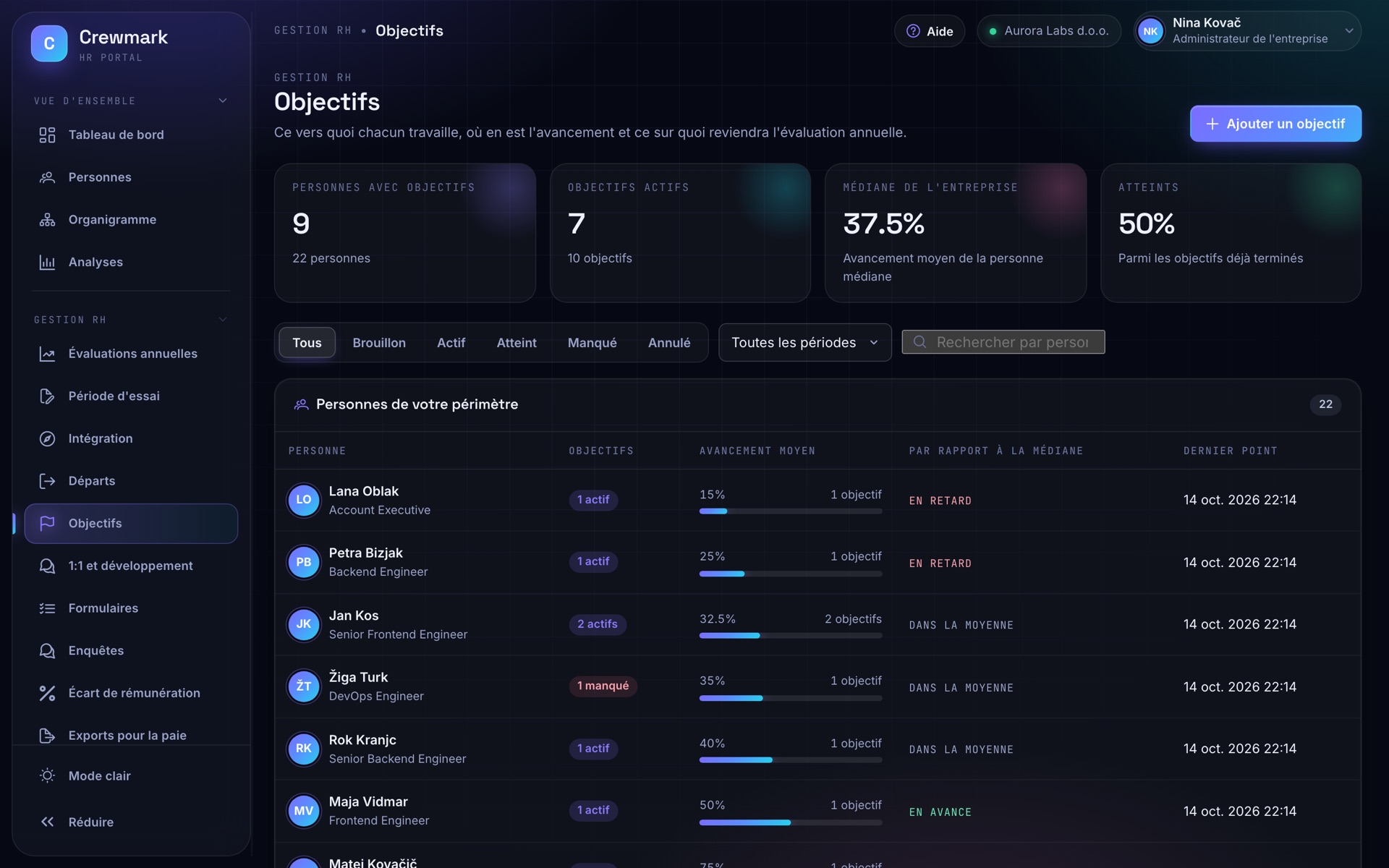Click the Crewmark logo icon

click(x=49, y=43)
